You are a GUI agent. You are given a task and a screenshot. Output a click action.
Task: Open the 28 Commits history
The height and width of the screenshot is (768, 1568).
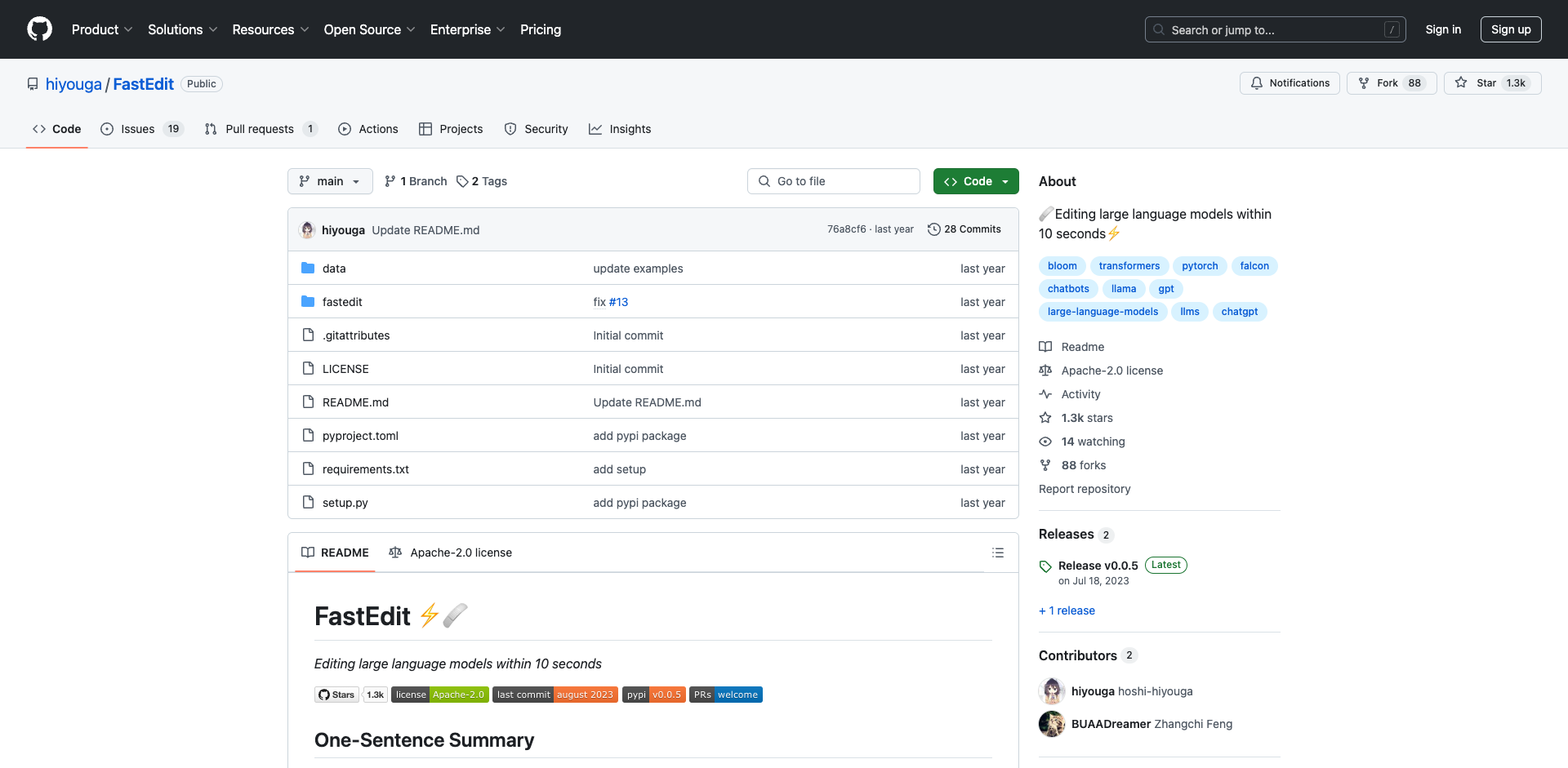pos(964,229)
